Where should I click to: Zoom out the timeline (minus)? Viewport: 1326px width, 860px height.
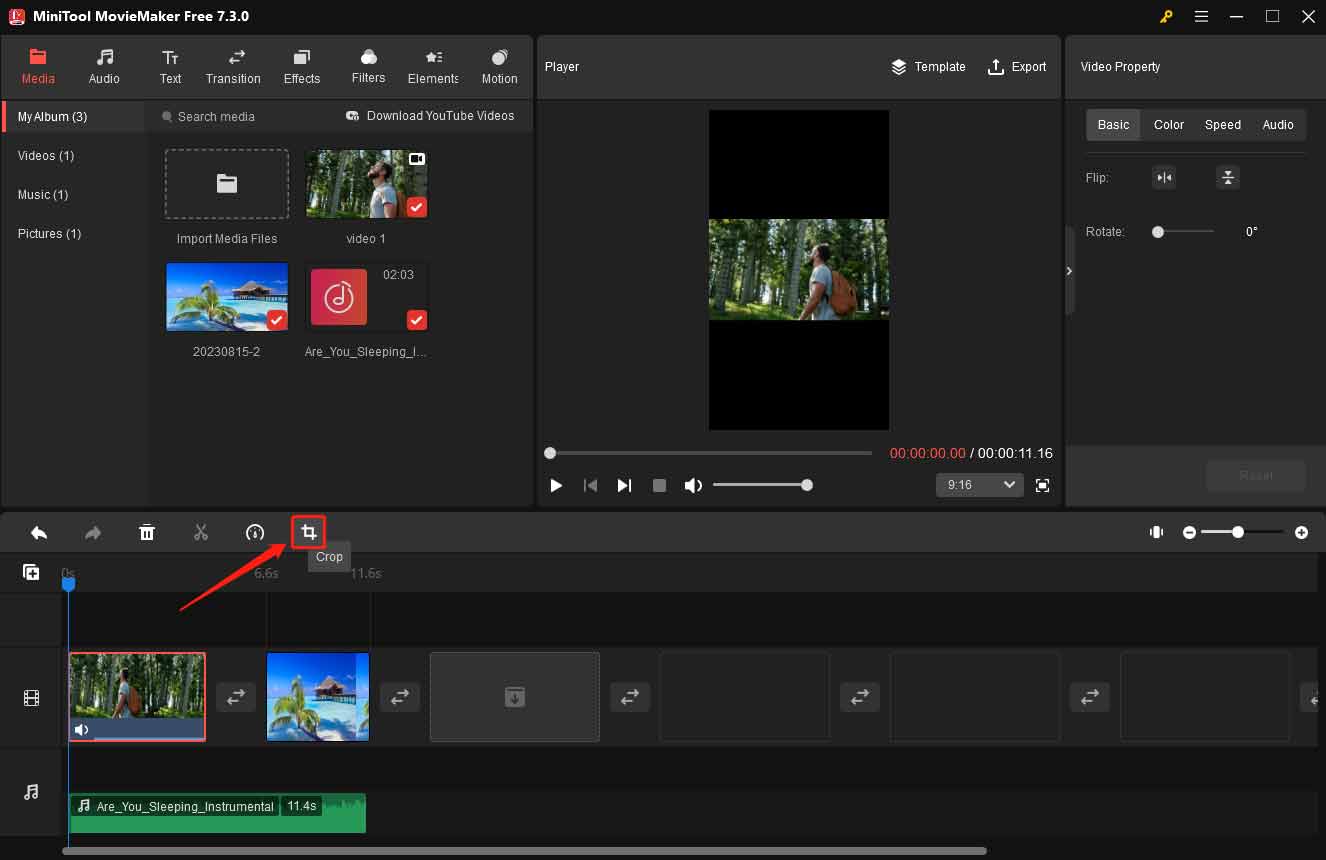[1189, 533]
